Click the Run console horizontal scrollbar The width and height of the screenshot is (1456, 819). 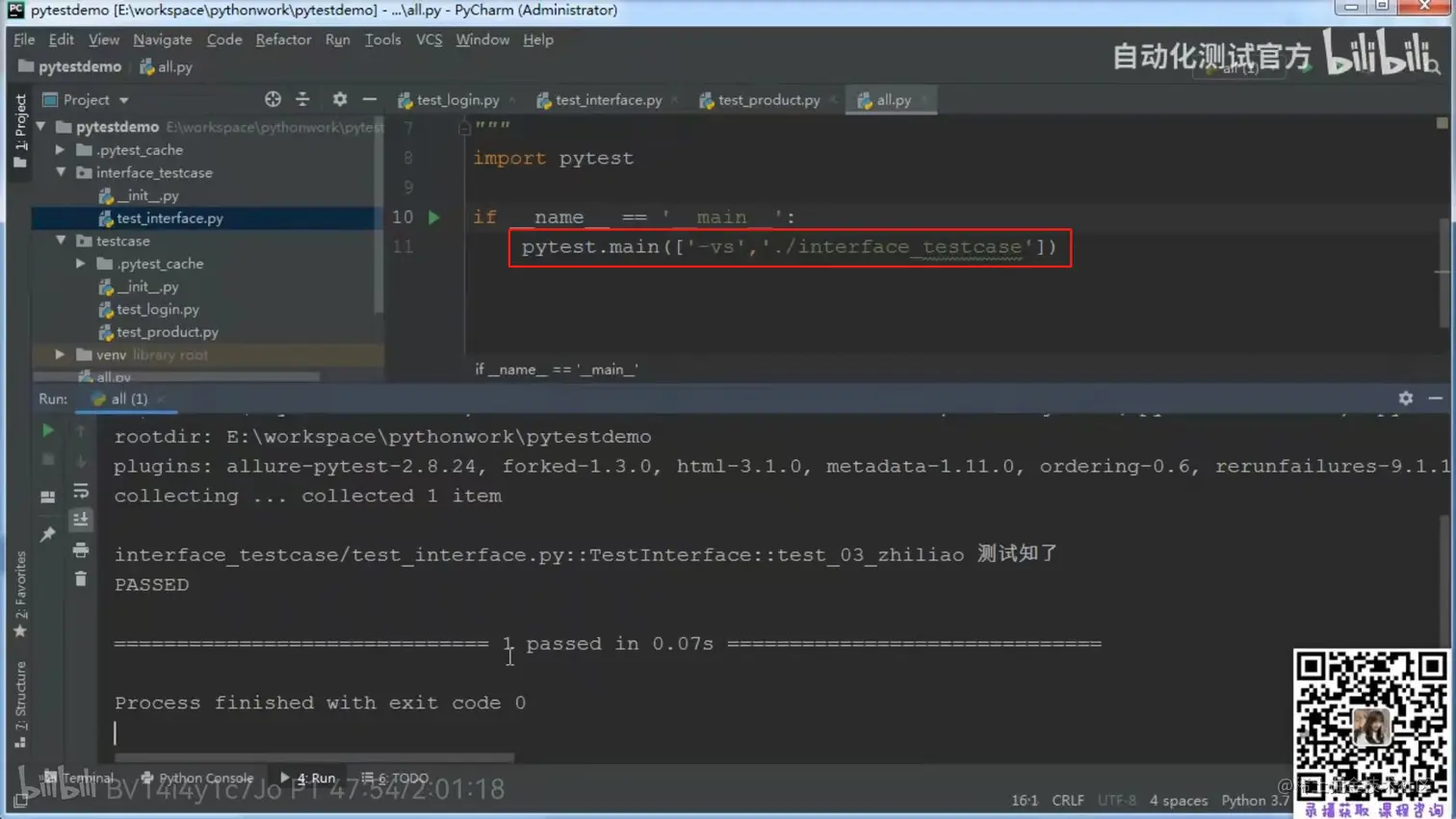coord(315,757)
